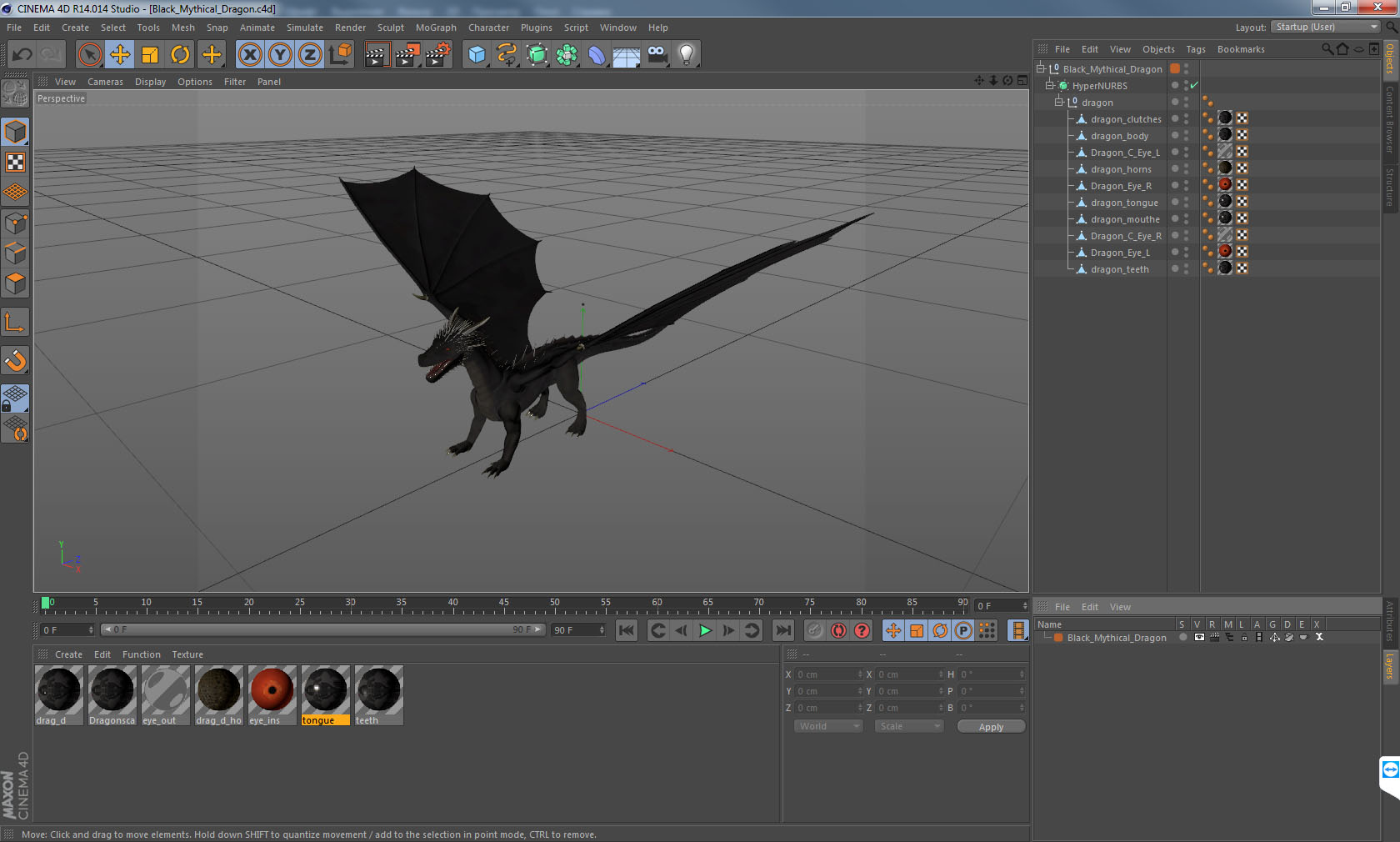
Task: Click the end frame 90 F stepper
Action: click(602, 630)
